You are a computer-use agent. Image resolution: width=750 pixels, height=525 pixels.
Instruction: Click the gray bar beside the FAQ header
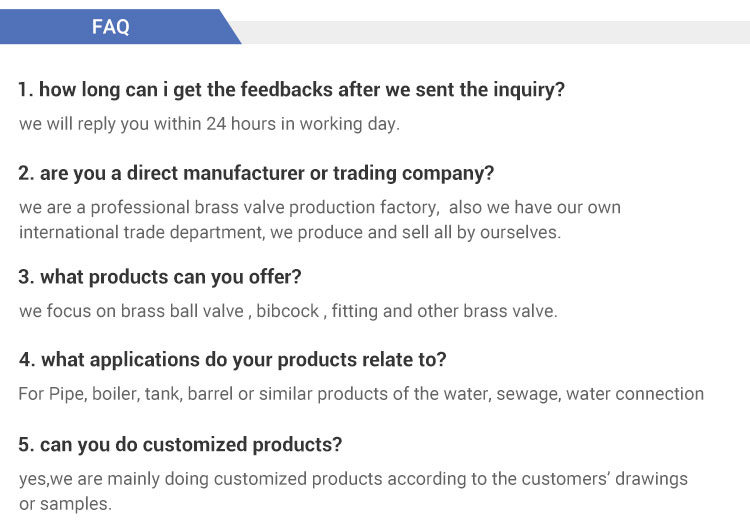click(490, 32)
